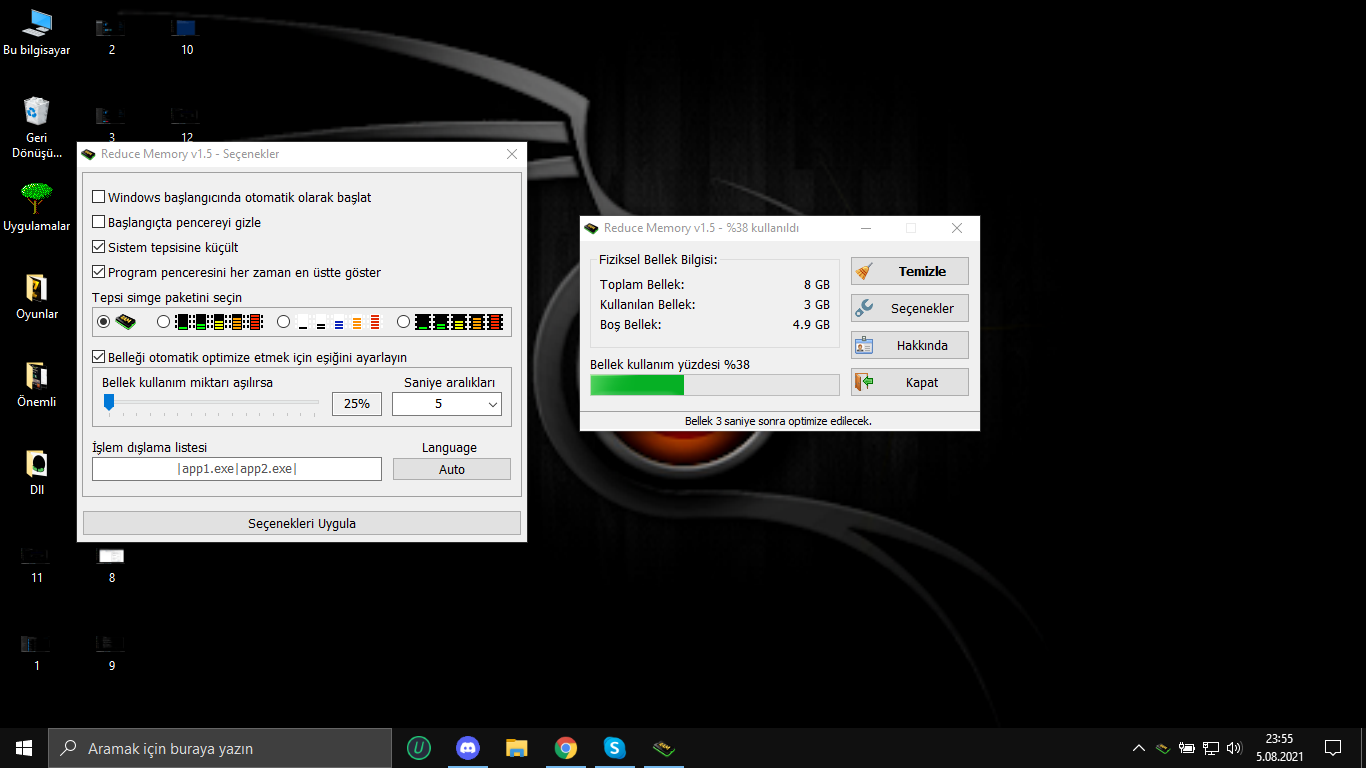Image resolution: width=1366 pixels, height=768 pixels.
Task: Enable Windows başlangıcında otomatik olarak başlat
Action: [99, 198]
